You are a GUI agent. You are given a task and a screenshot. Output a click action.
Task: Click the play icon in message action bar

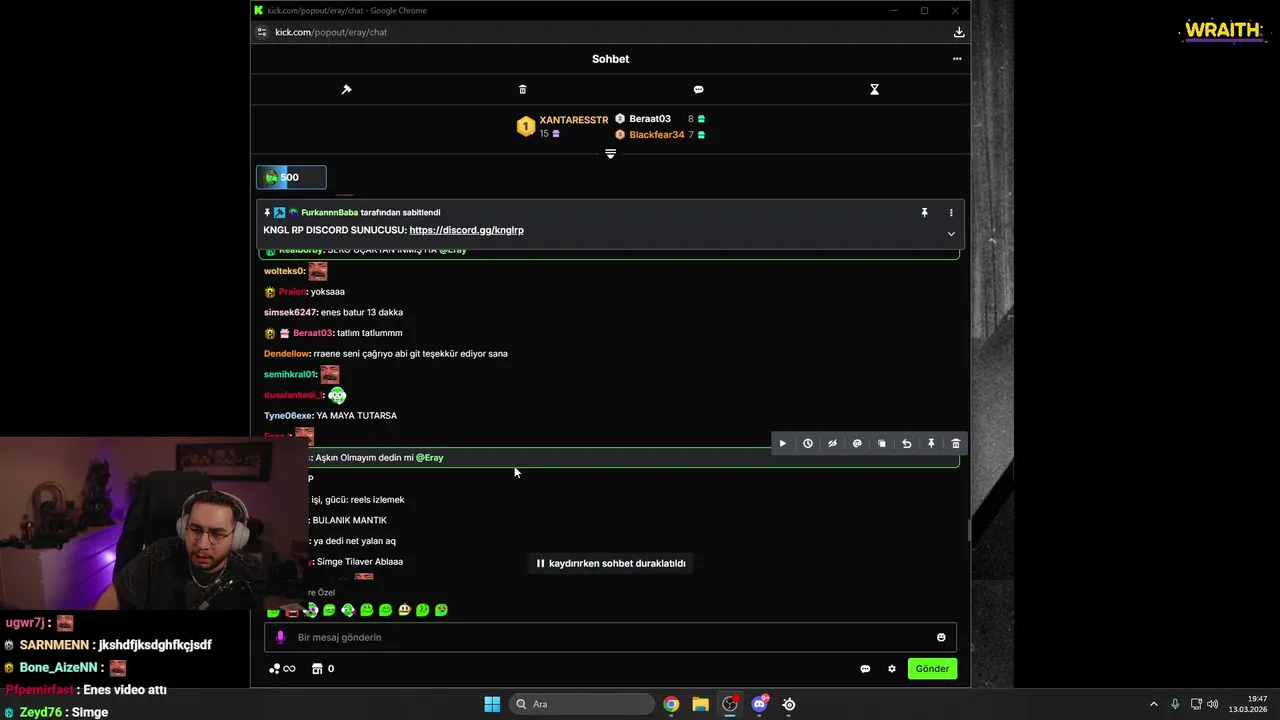783,444
